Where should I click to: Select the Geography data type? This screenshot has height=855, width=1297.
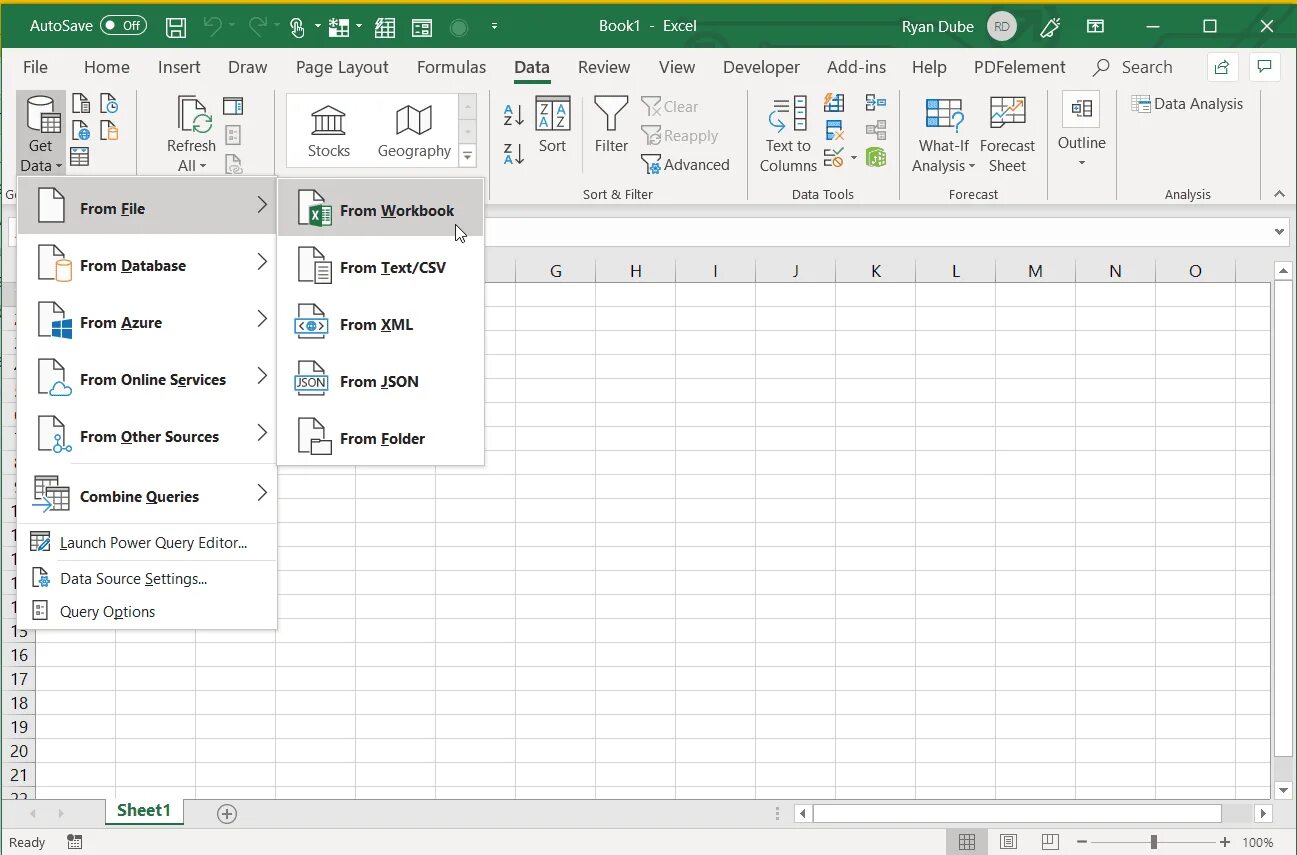[414, 132]
